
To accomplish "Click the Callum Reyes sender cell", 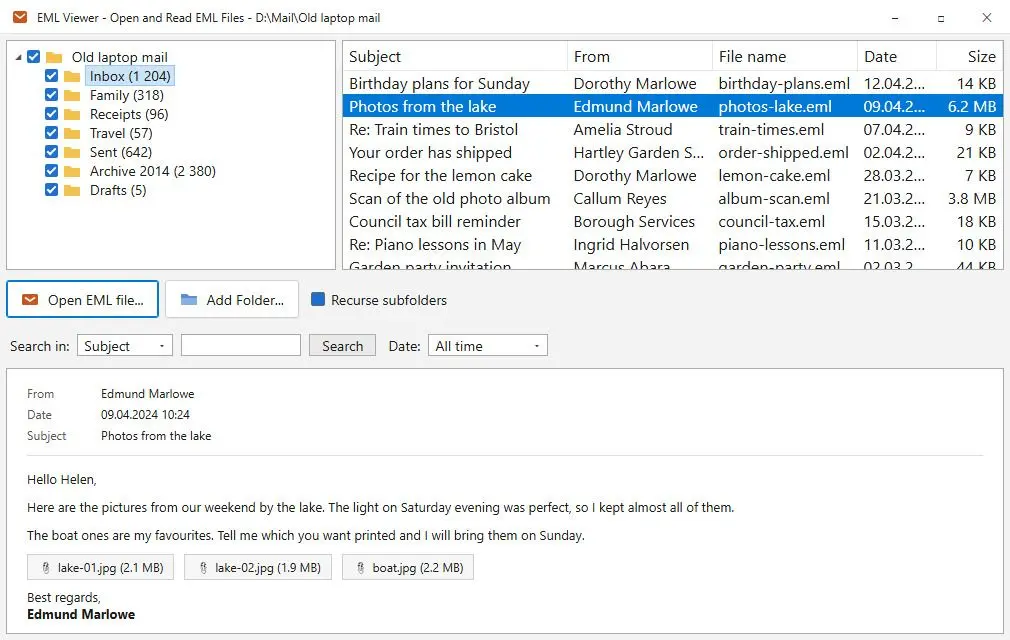I will [620, 199].
